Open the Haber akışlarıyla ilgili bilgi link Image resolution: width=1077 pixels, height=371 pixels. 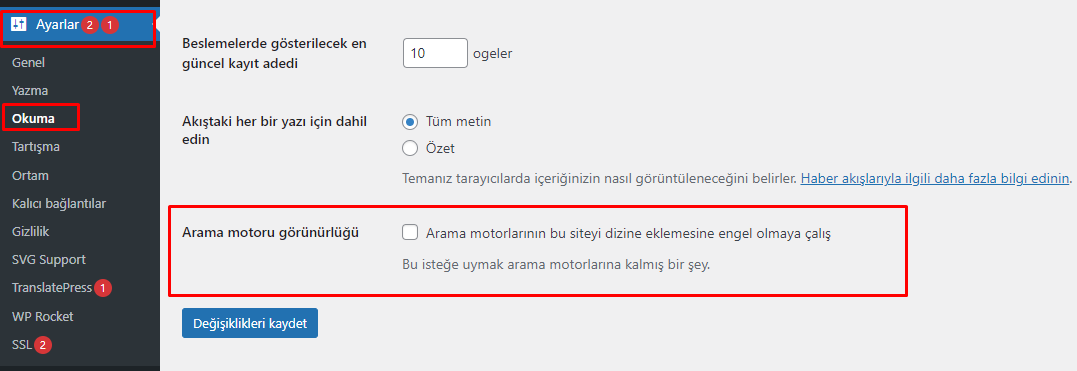click(x=936, y=179)
